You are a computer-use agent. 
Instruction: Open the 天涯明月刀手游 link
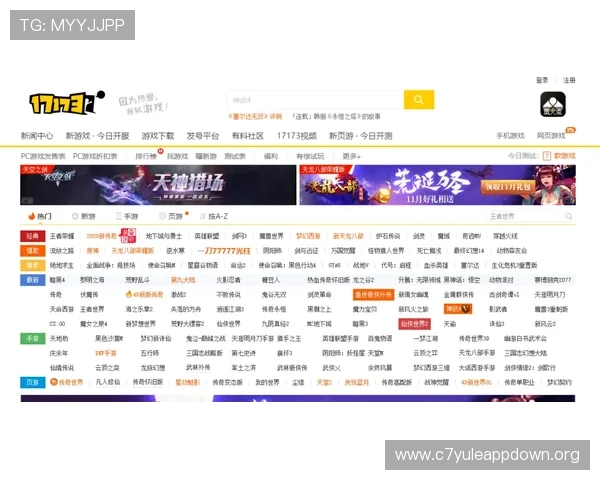coord(253,338)
